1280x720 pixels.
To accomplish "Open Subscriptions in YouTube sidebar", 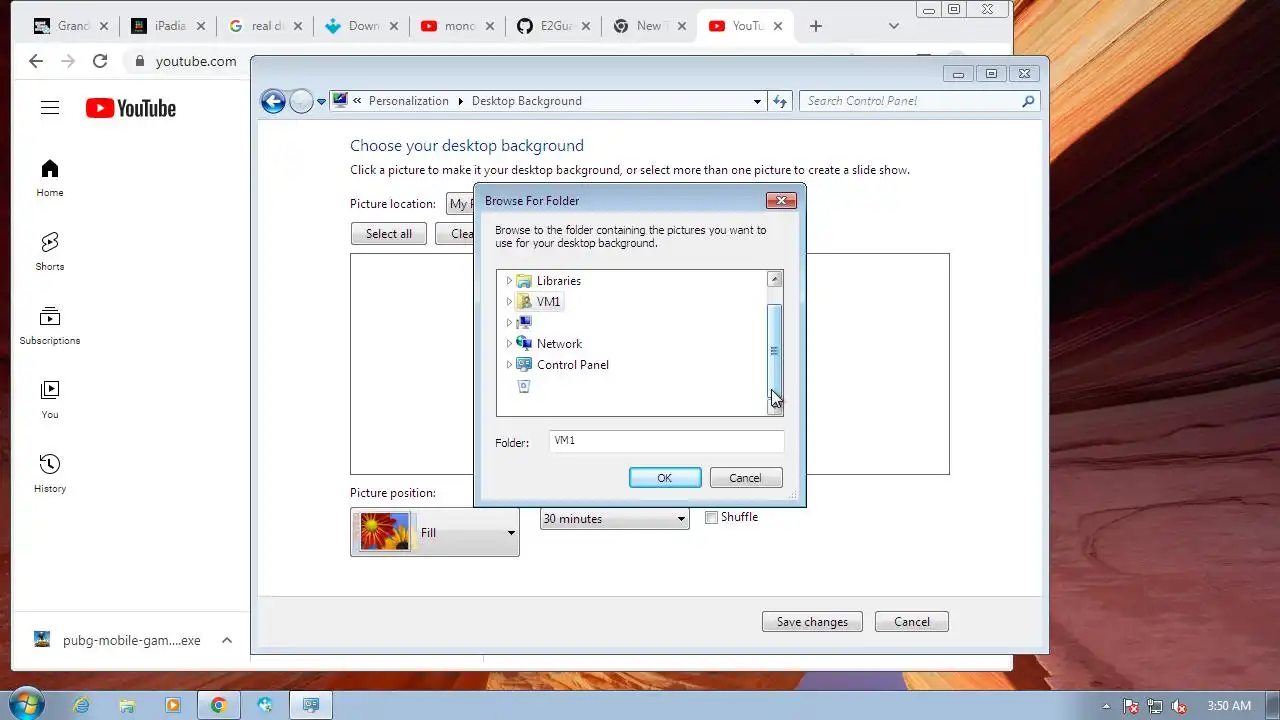I will coord(50,326).
